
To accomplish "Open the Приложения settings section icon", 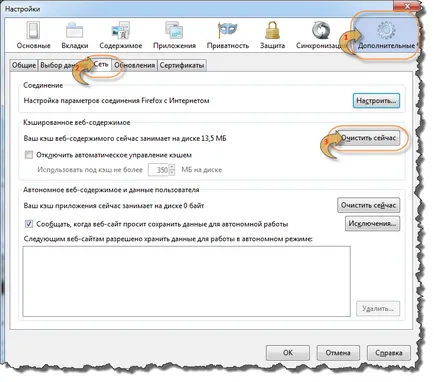I will click(174, 35).
